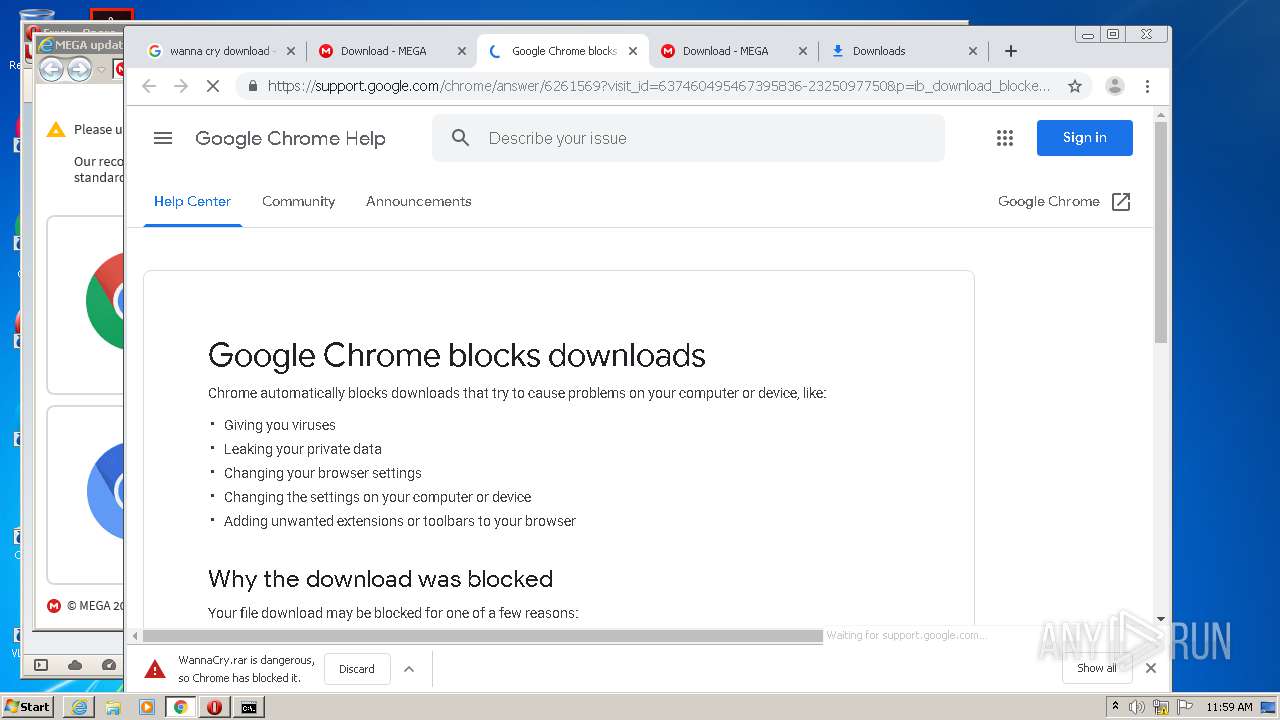
Task: Open the Google Chrome external link
Action: click(x=1064, y=201)
